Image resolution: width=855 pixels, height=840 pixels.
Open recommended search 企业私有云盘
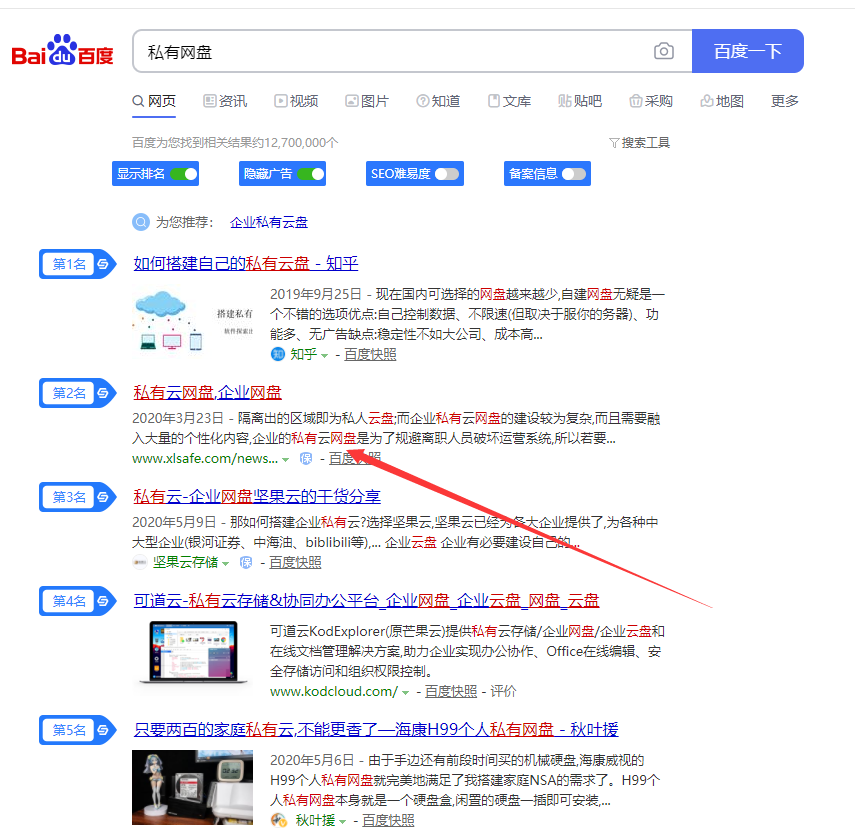click(x=269, y=223)
